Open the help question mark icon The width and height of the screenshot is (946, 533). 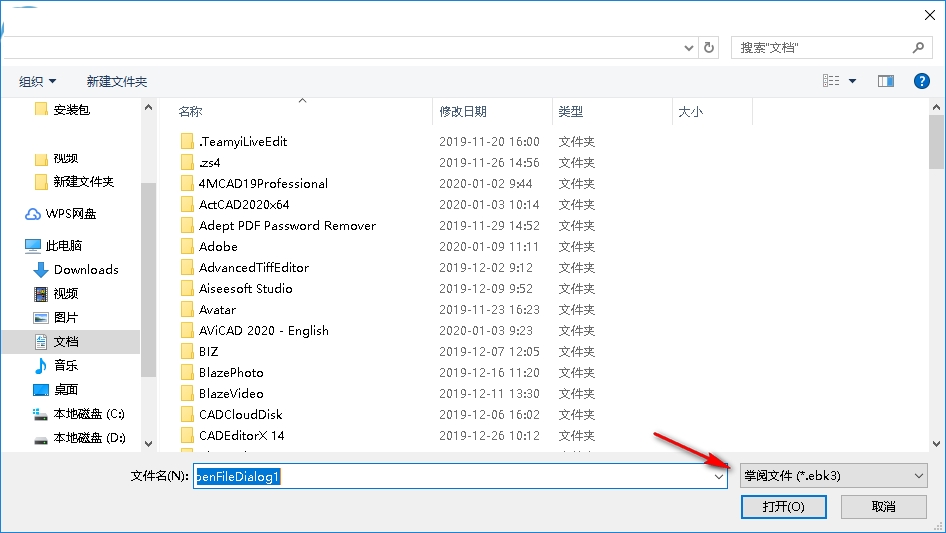921,81
